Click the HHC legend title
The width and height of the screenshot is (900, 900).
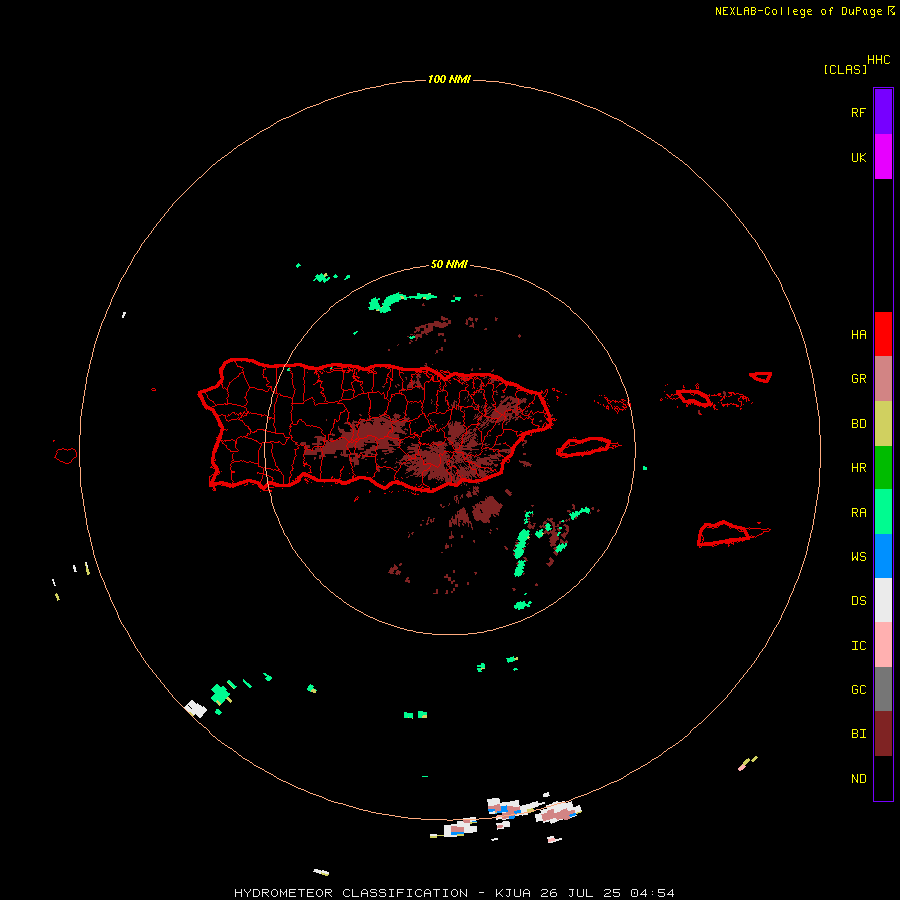tap(879, 60)
